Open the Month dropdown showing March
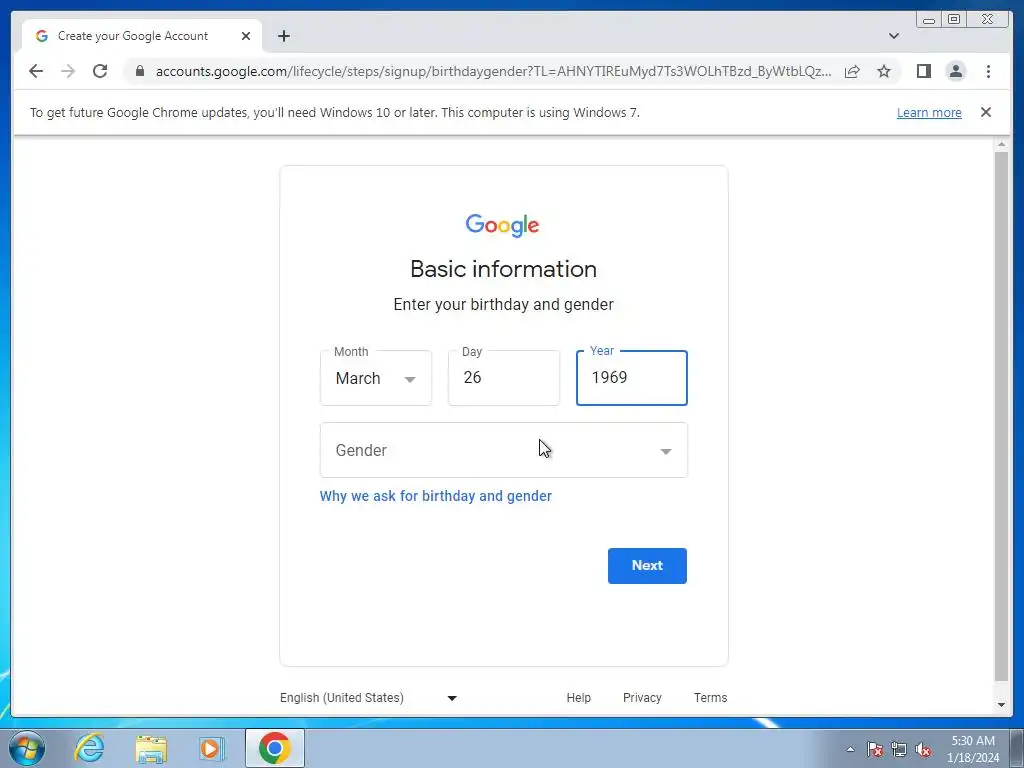 pyautogui.click(x=376, y=378)
